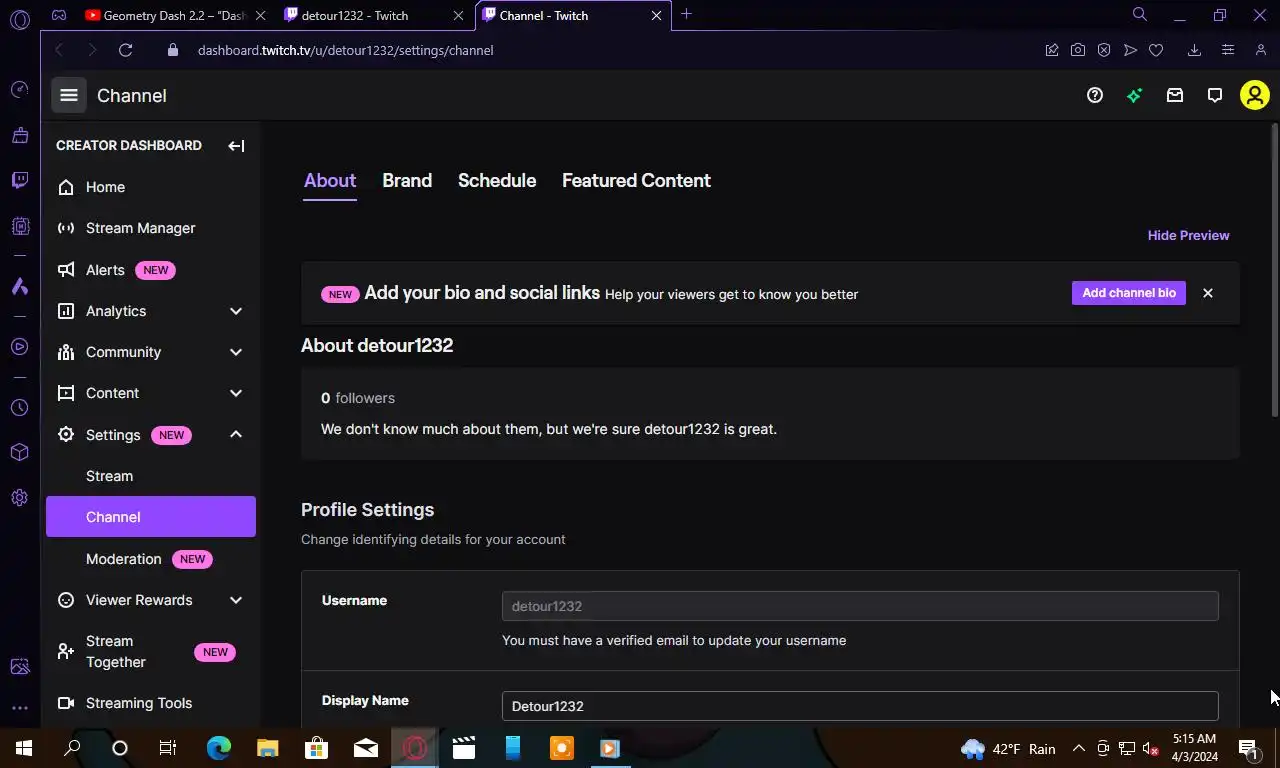Click the Display Name input field
The width and height of the screenshot is (1280, 768).
860,706
